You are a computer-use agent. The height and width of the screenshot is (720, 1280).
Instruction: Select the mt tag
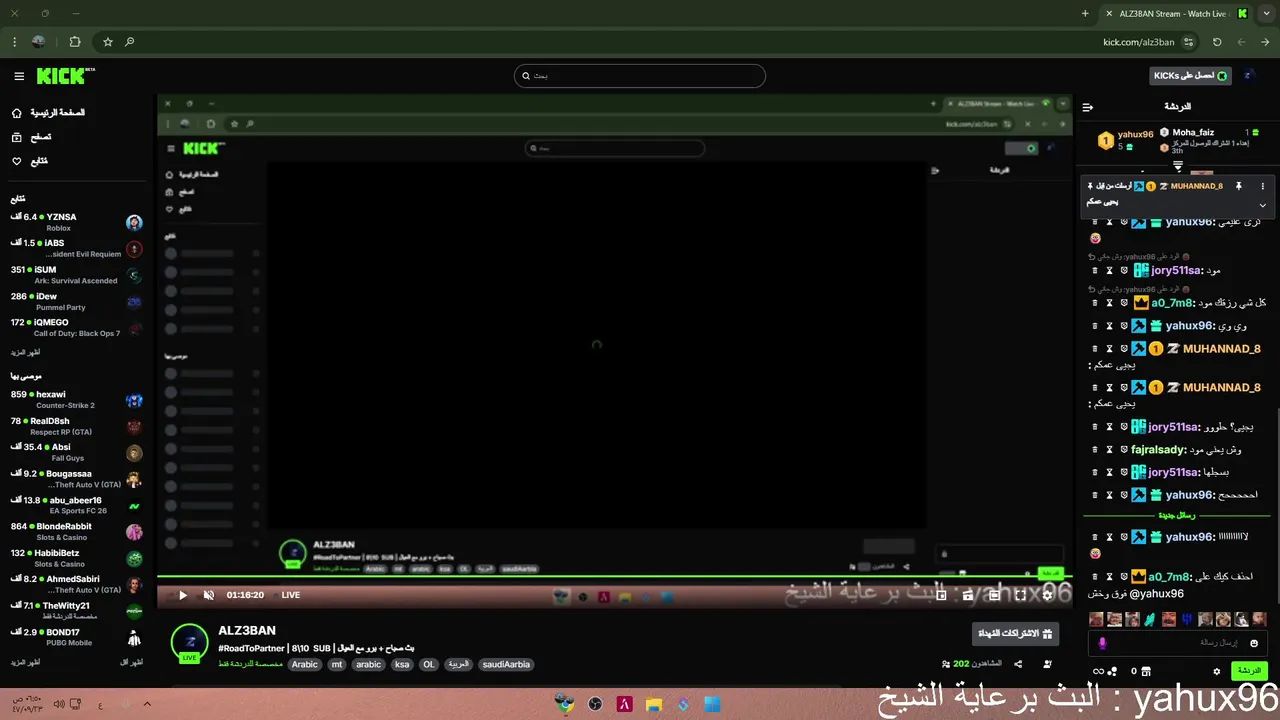(x=337, y=664)
